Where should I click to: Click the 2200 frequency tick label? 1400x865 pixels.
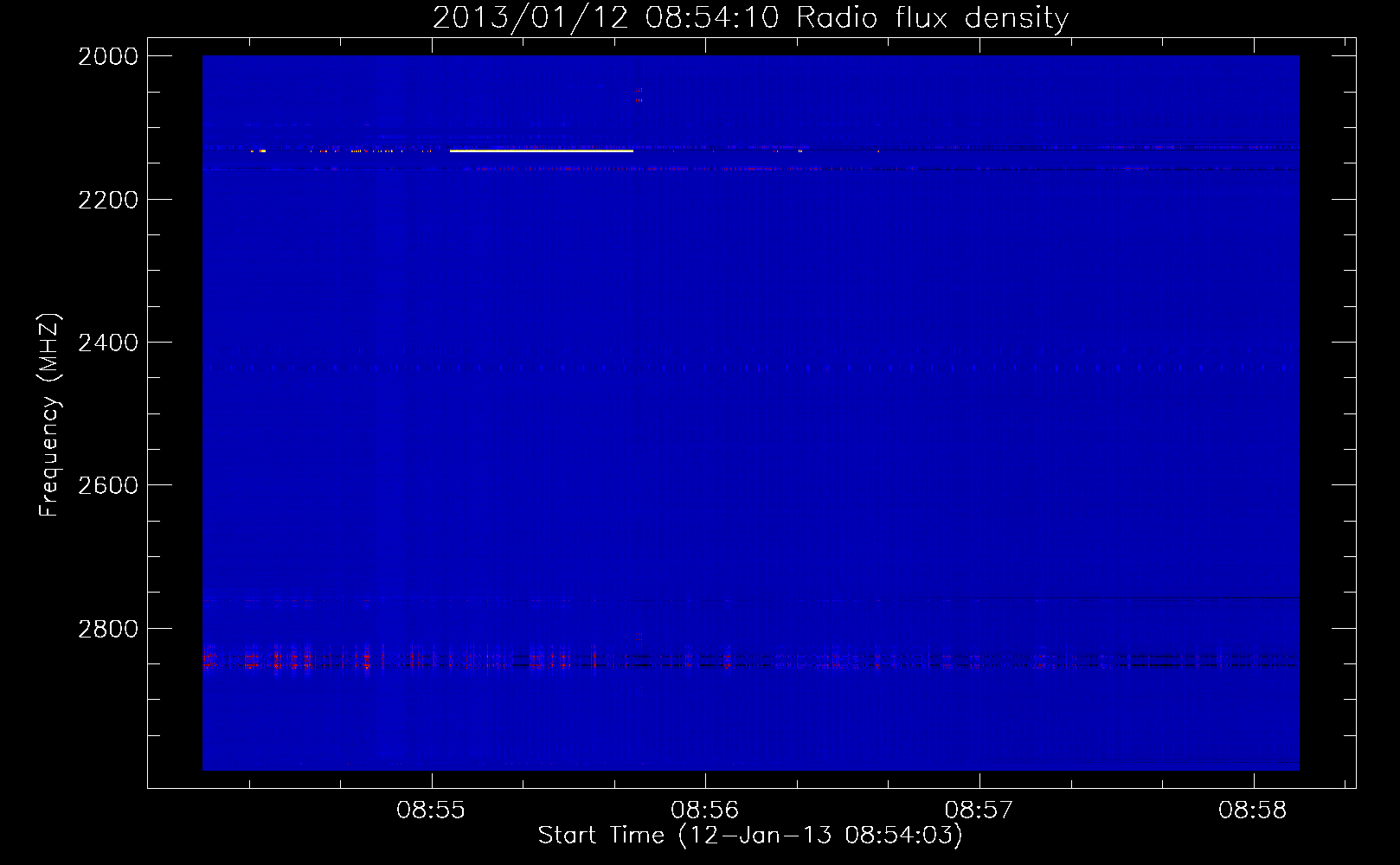(108, 200)
